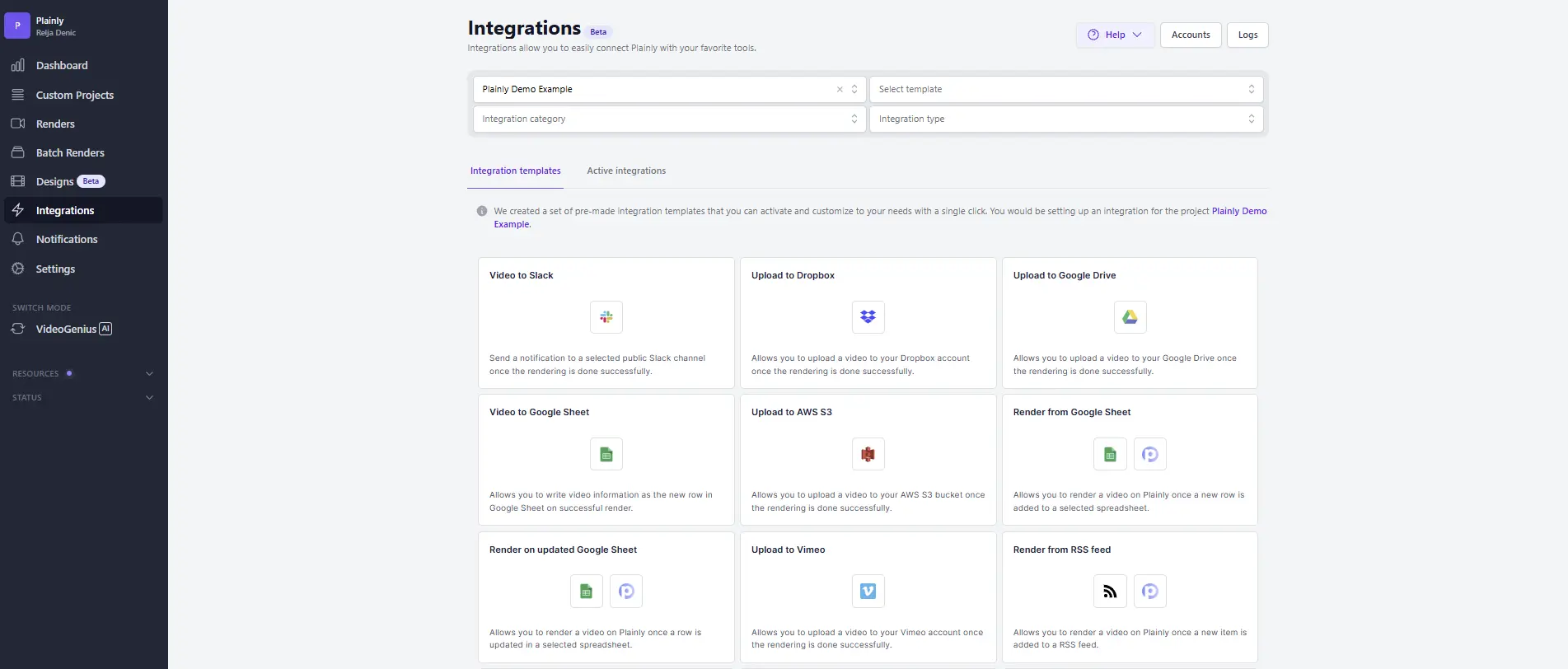Open the Integration type dropdown

click(x=1066, y=119)
